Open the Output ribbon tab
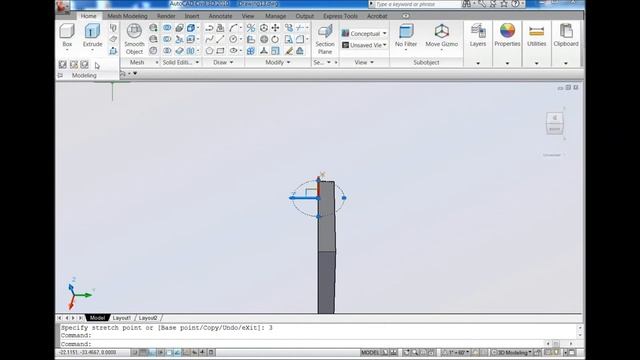This screenshot has width=640, height=360. pos(304,16)
